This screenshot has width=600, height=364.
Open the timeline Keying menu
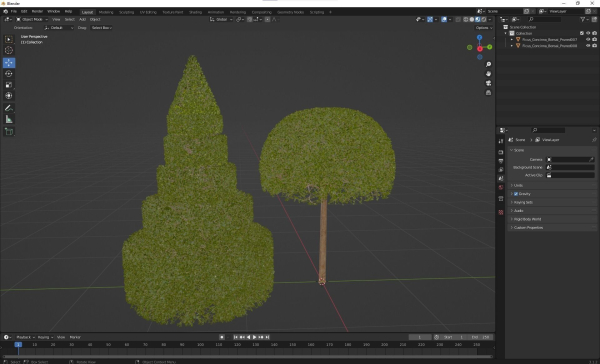(x=45, y=337)
